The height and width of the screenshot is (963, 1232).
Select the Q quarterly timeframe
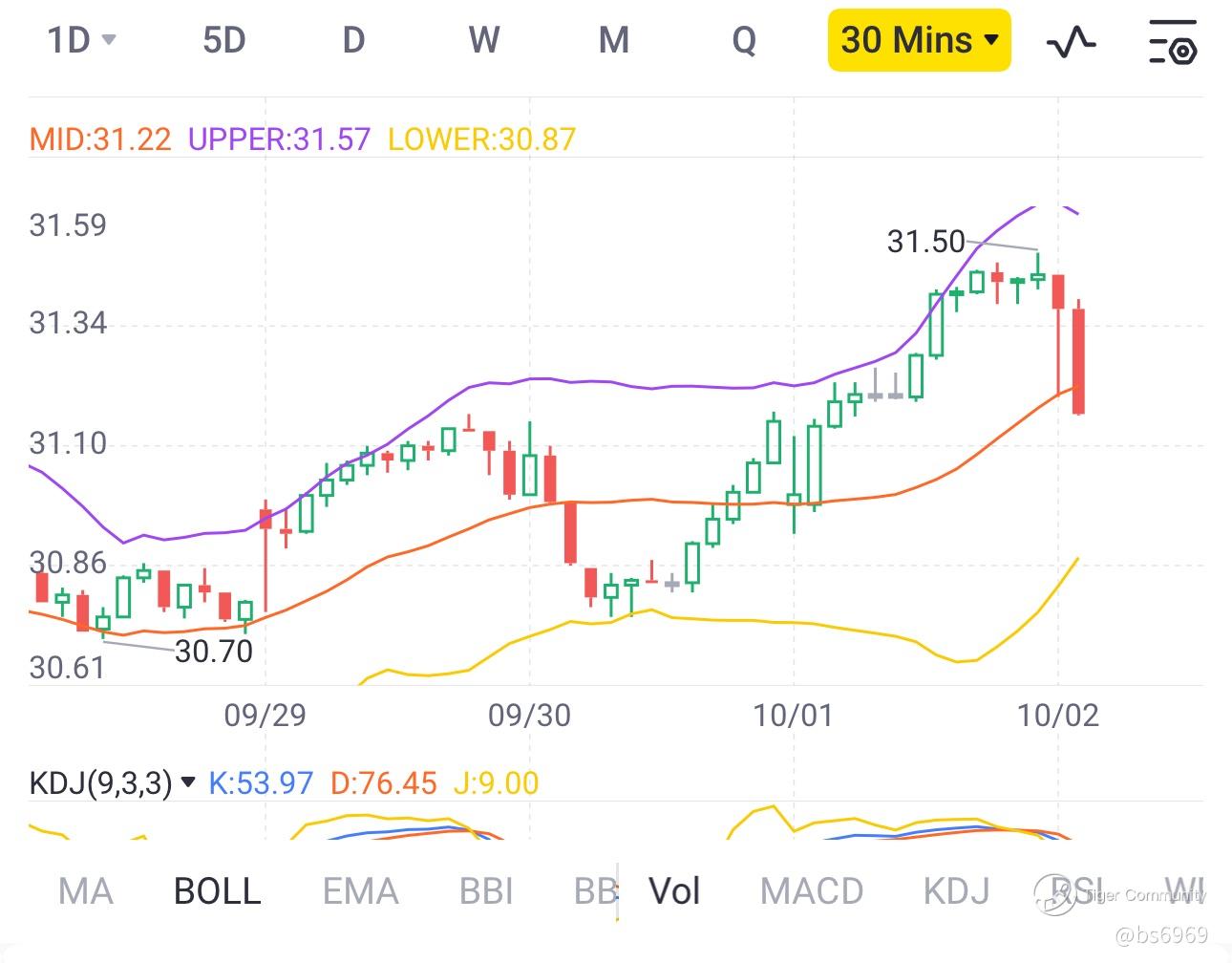(743, 40)
